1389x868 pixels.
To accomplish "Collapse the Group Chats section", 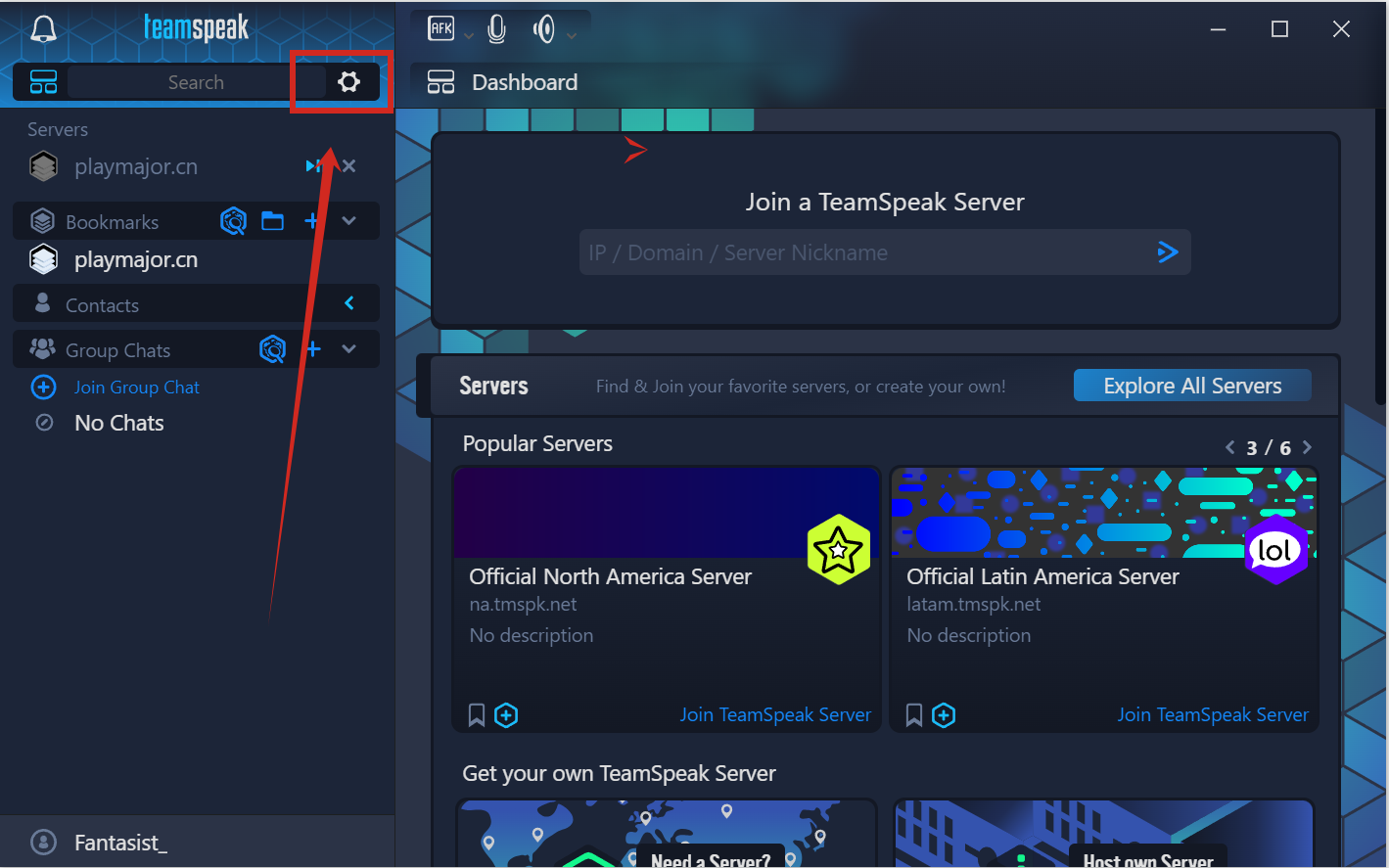I will point(349,349).
